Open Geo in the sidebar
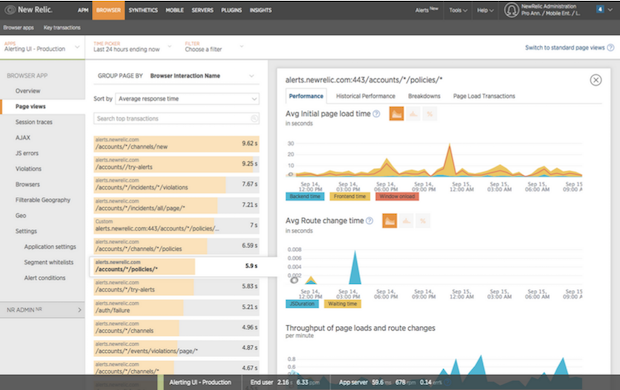This screenshot has width=620, height=390. point(21,216)
